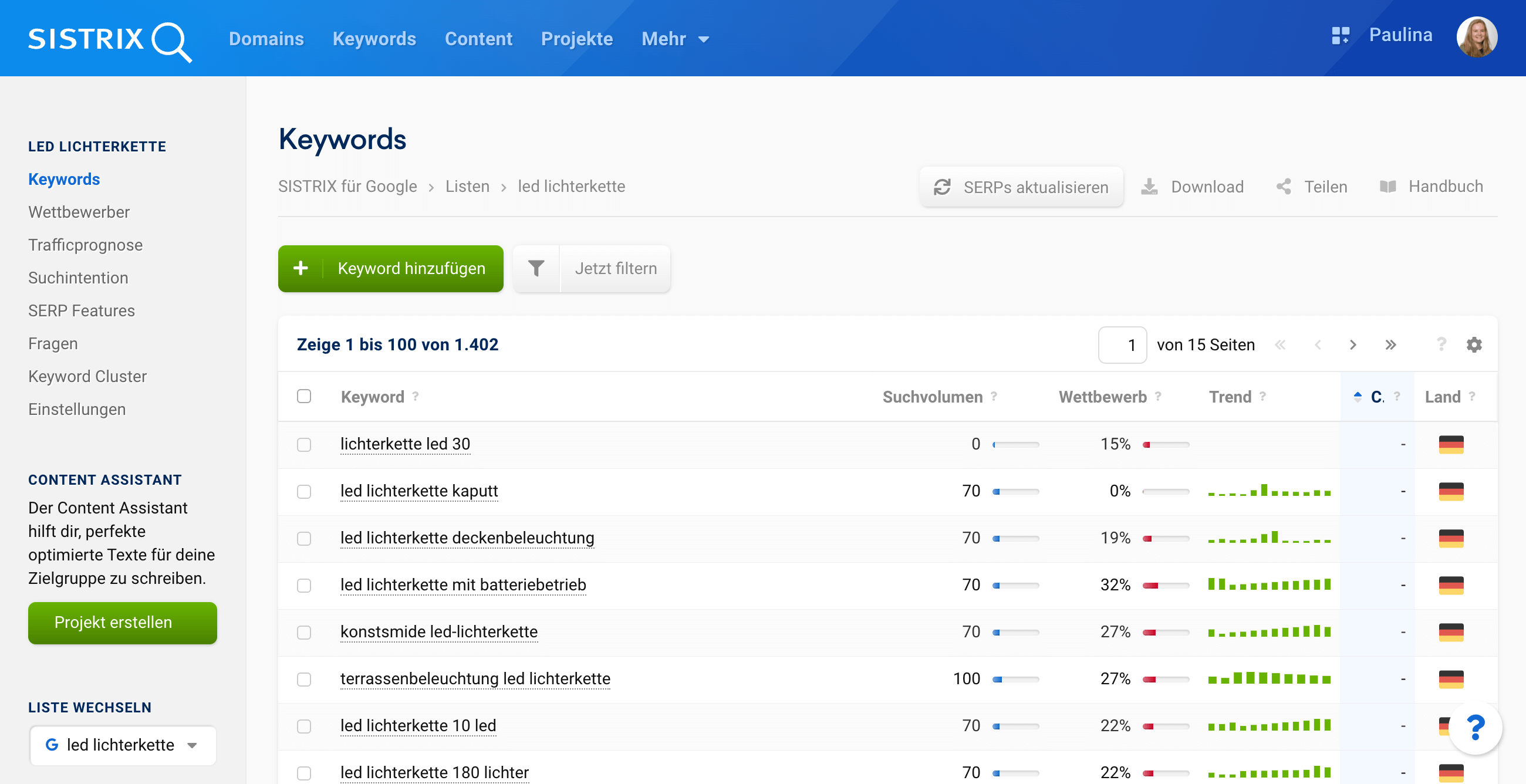Viewport: 1526px width, 784px height.
Task: Click Wettbewerb bar for led lichterkette mit batteriebetrieb
Action: point(1166,586)
